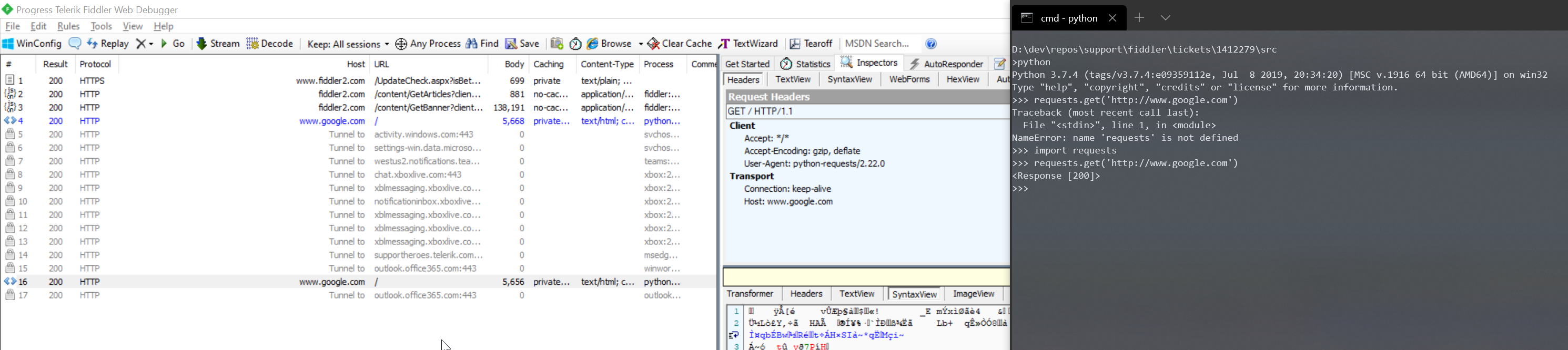Select the response ImageView tab
Image resolution: width=1568 pixels, height=350 pixels.
coord(973,294)
